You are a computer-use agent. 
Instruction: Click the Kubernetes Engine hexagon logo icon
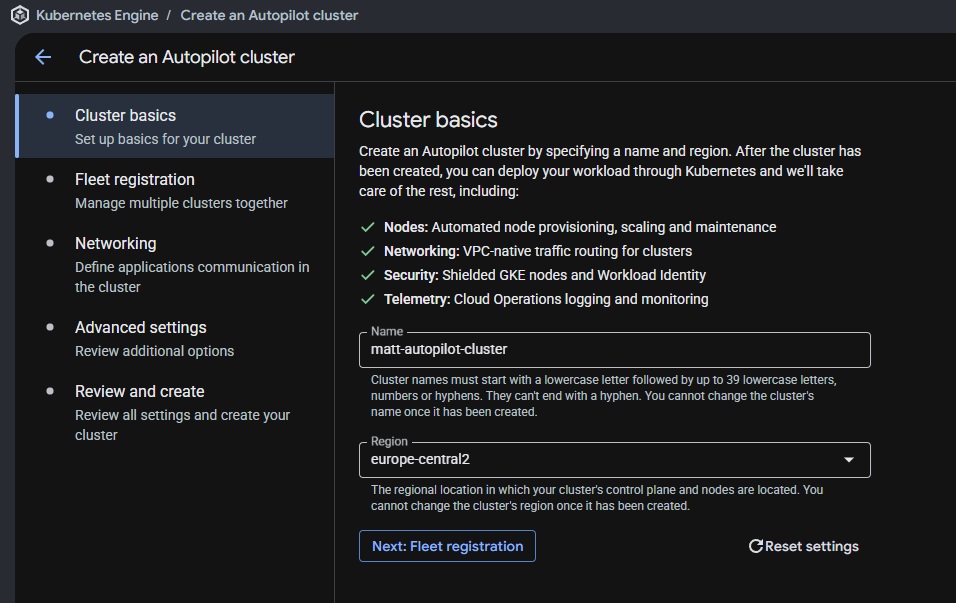click(x=20, y=15)
